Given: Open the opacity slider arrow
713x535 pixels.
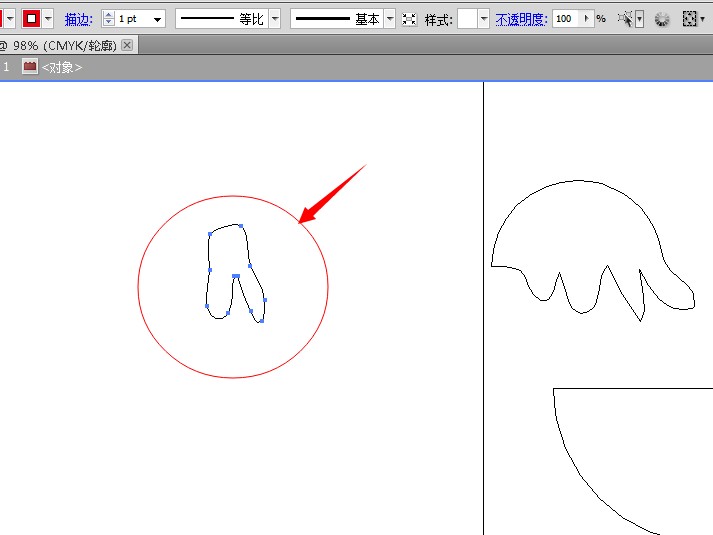Looking at the screenshot, I should click(587, 19).
